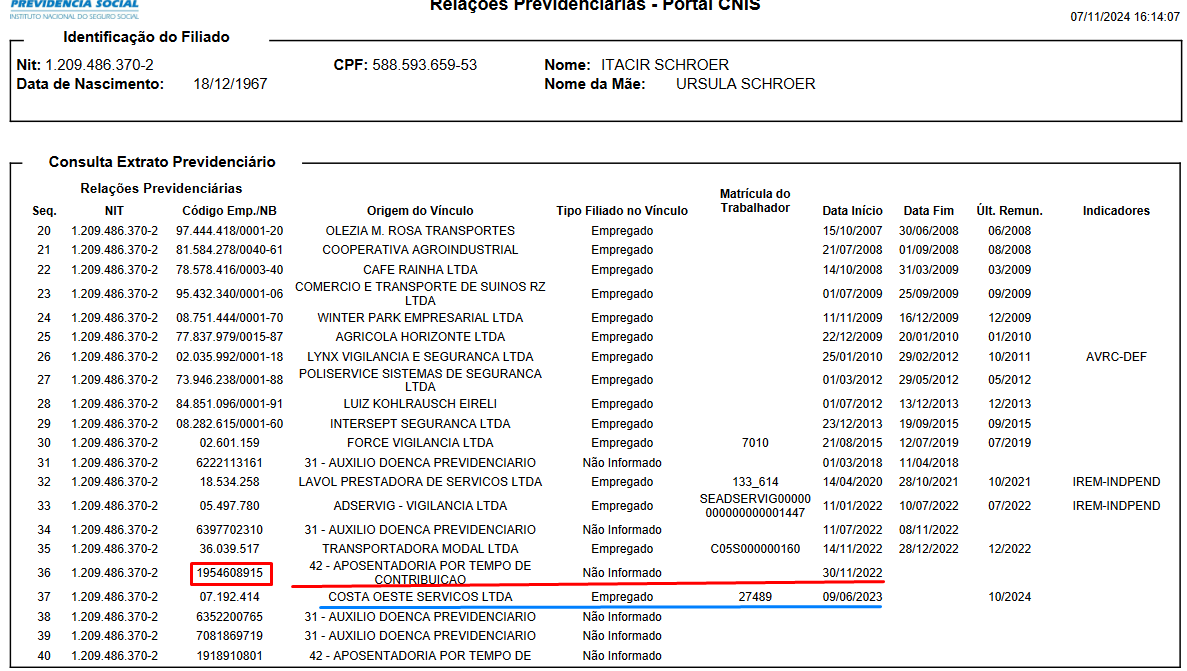Select COSTA OESTE SERVICOS LTDA
This screenshot has width=1187, height=671.
(420, 597)
